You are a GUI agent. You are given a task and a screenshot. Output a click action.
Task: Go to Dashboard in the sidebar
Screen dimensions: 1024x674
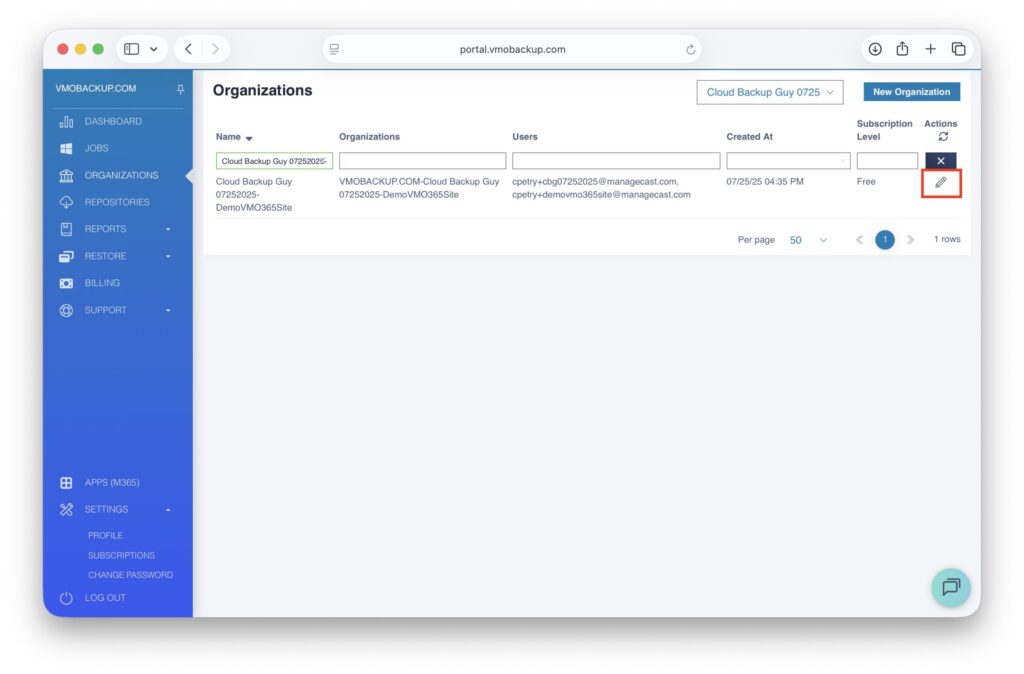(x=113, y=121)
